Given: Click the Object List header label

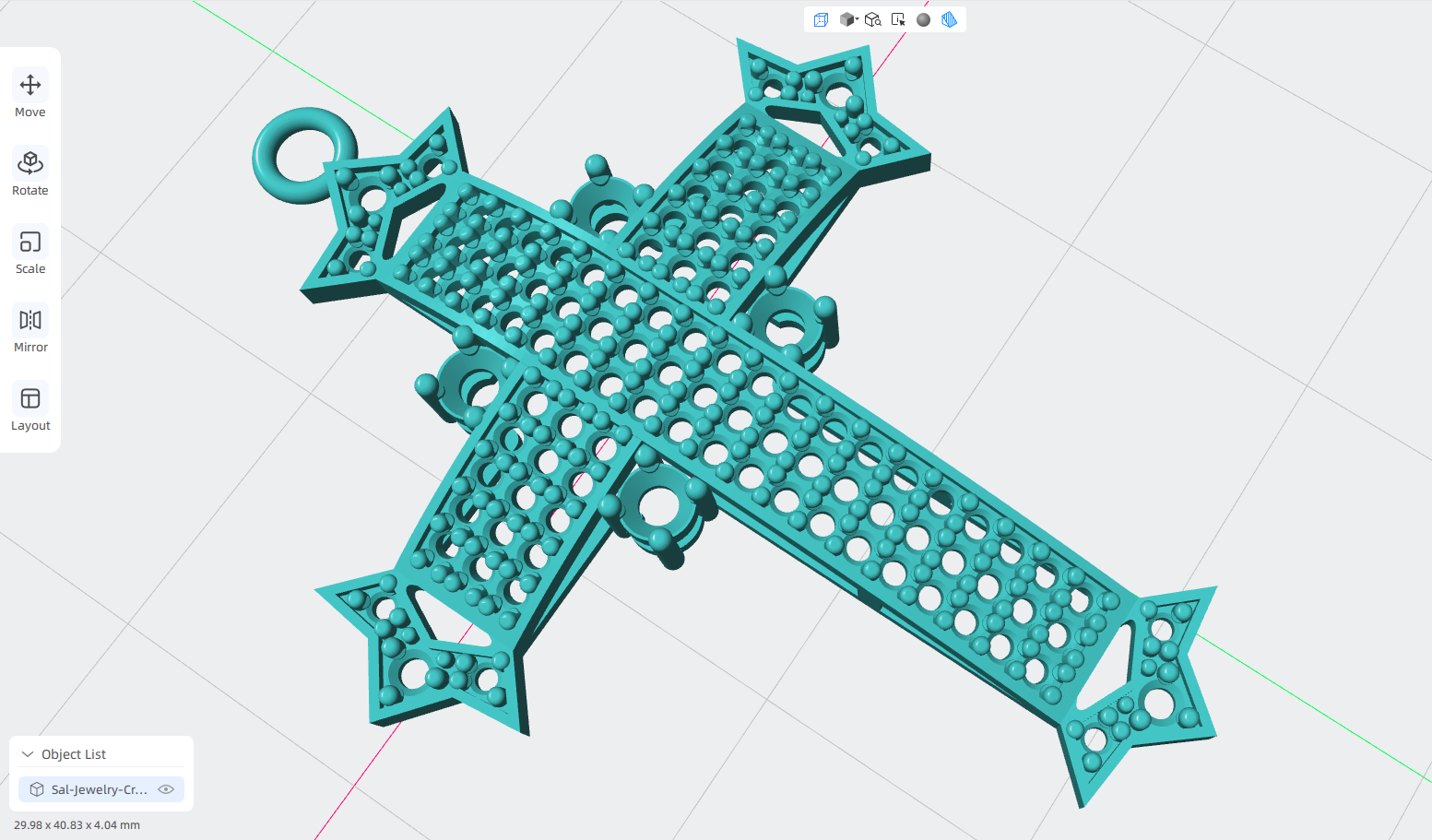Looking at the screenshot, I should click(x=74, y=754).
